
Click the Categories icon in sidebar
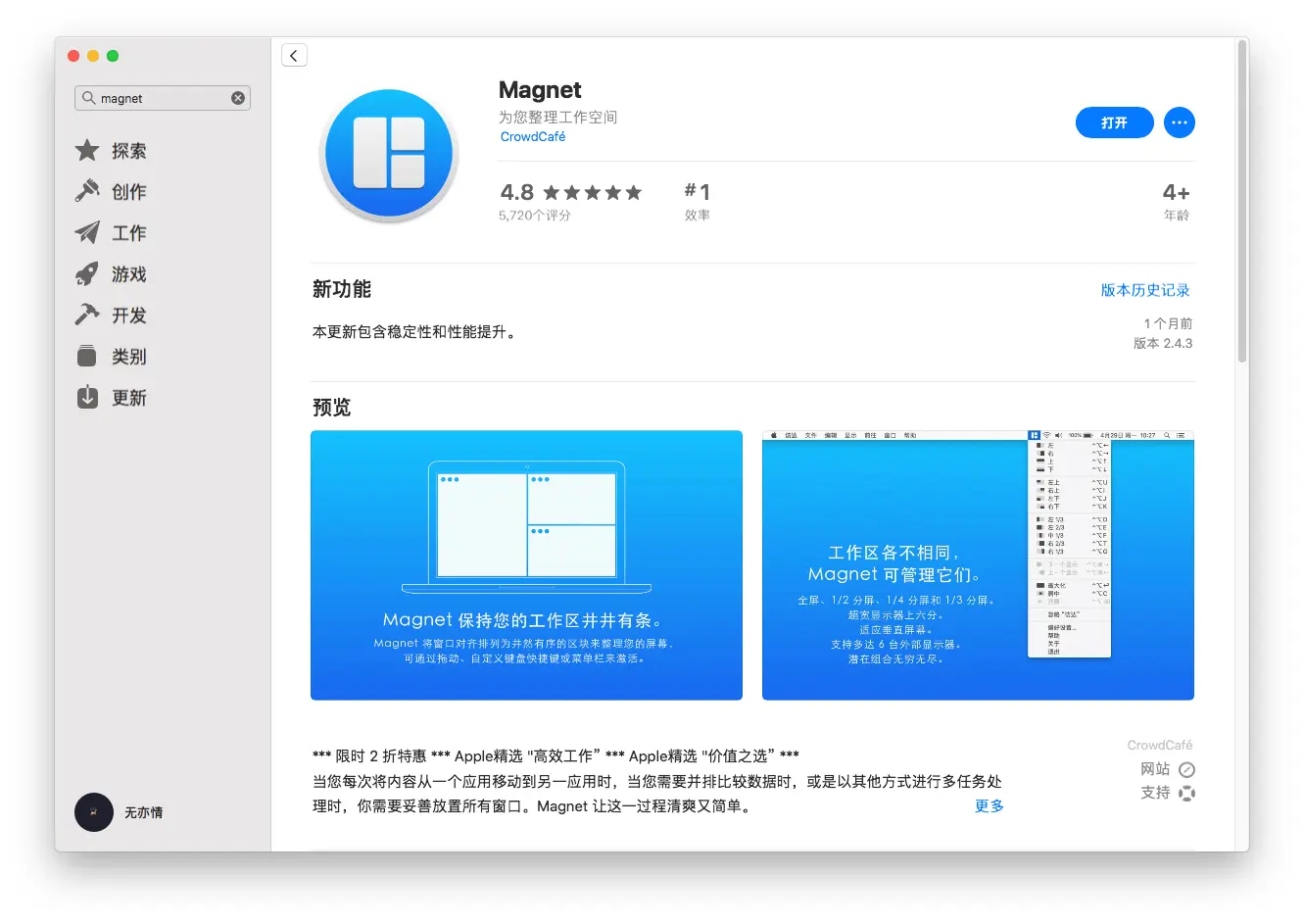pyautogui.click(x=87, y=356)
